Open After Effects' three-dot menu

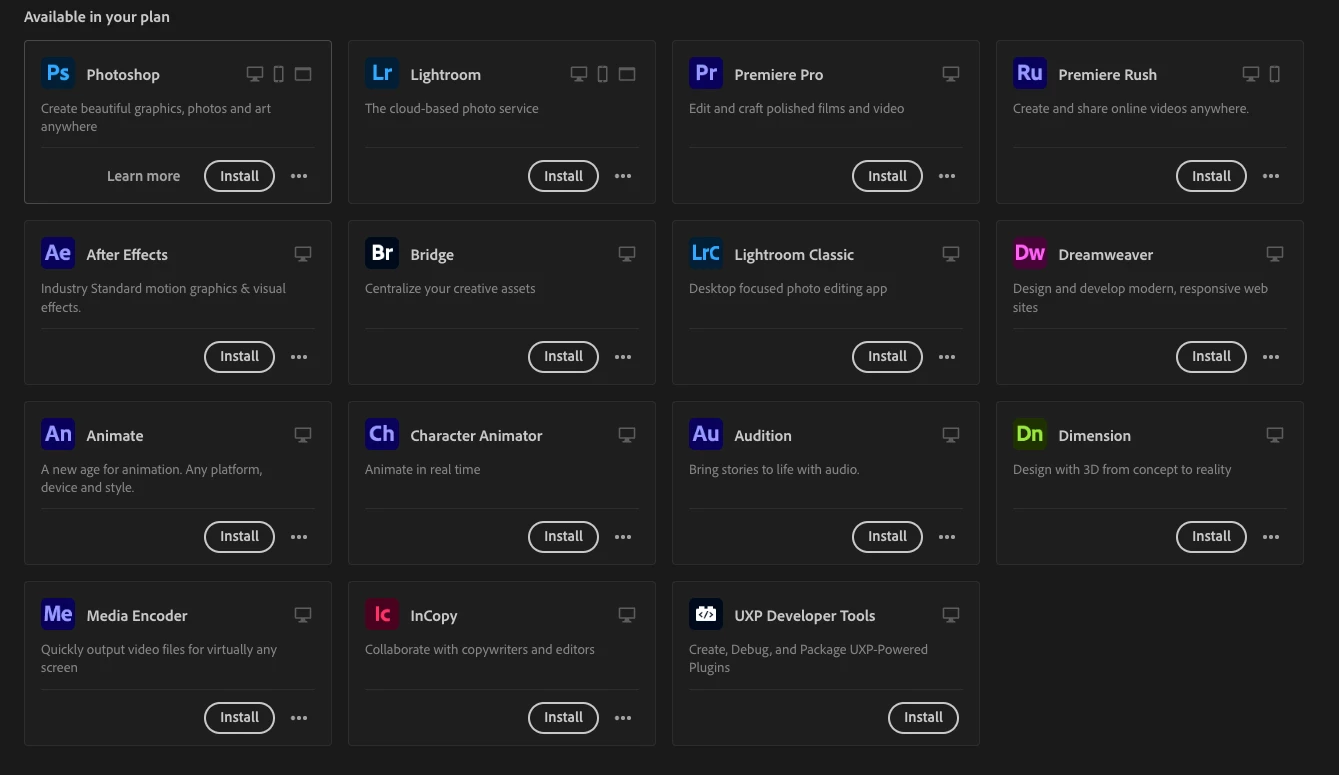click(299, 357)
